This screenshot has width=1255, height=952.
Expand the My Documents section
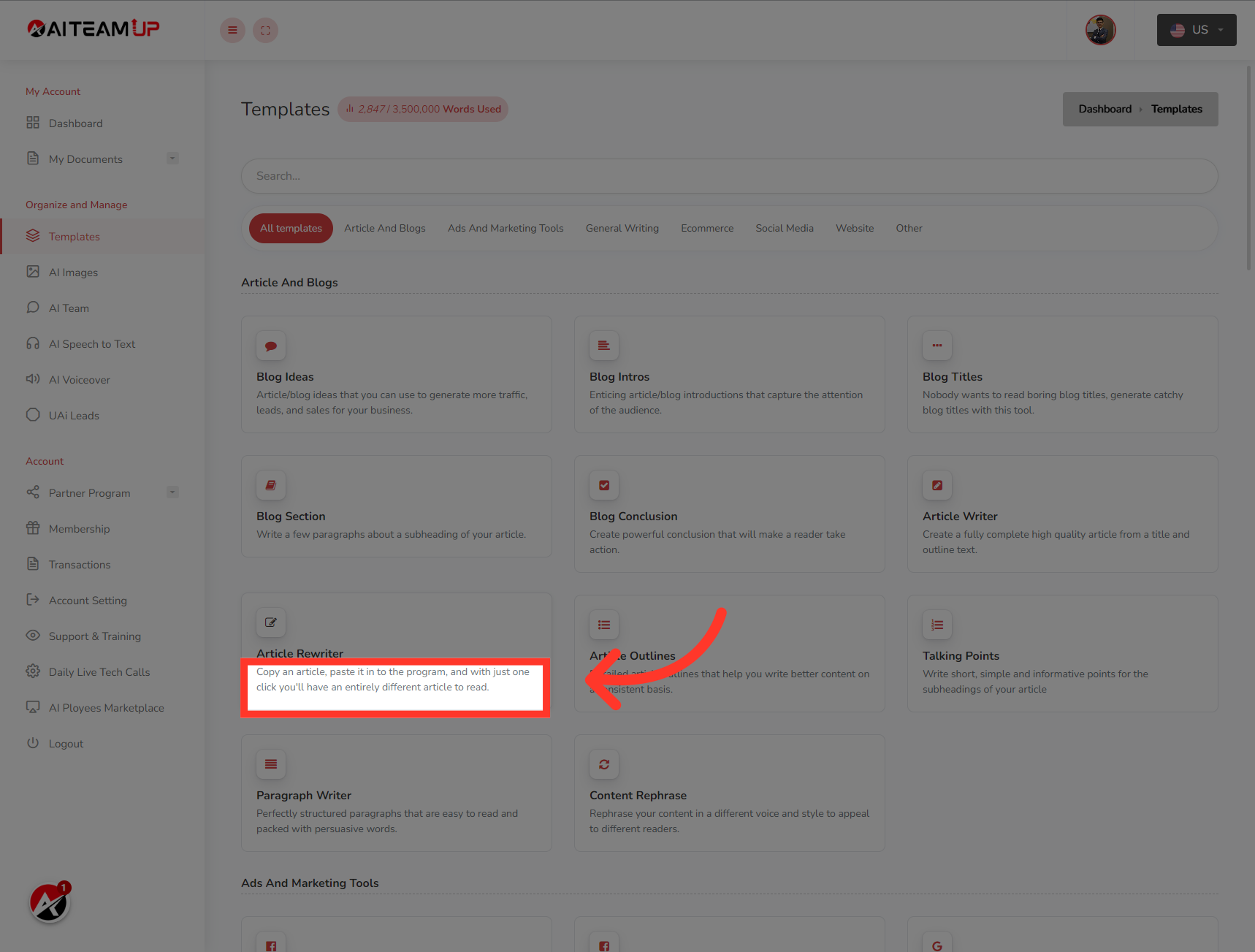coord(172,158)
